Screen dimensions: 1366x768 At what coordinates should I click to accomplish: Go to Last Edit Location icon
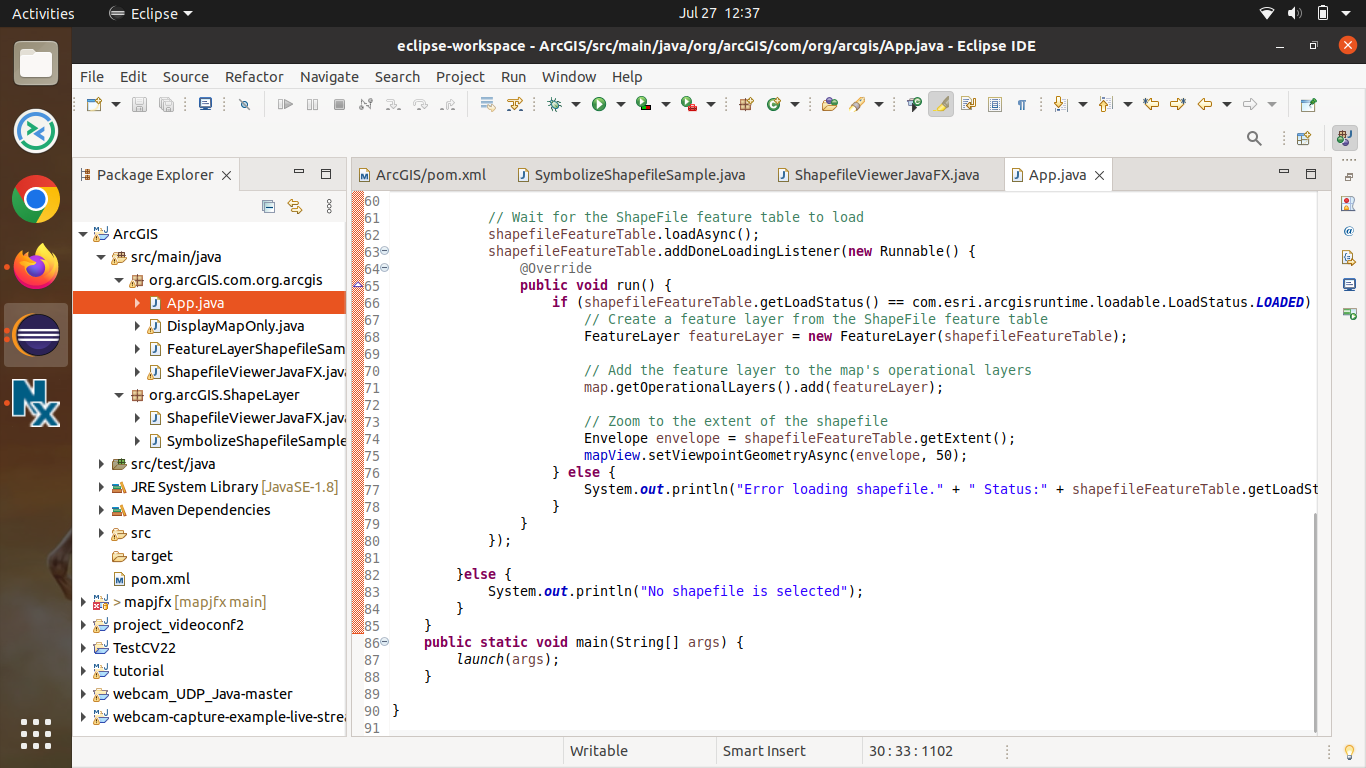(x=1150, y=104)
